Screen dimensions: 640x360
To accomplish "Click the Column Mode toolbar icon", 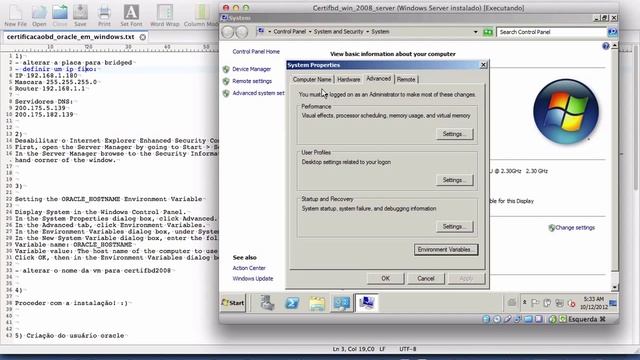I will [x=201, y=12].
